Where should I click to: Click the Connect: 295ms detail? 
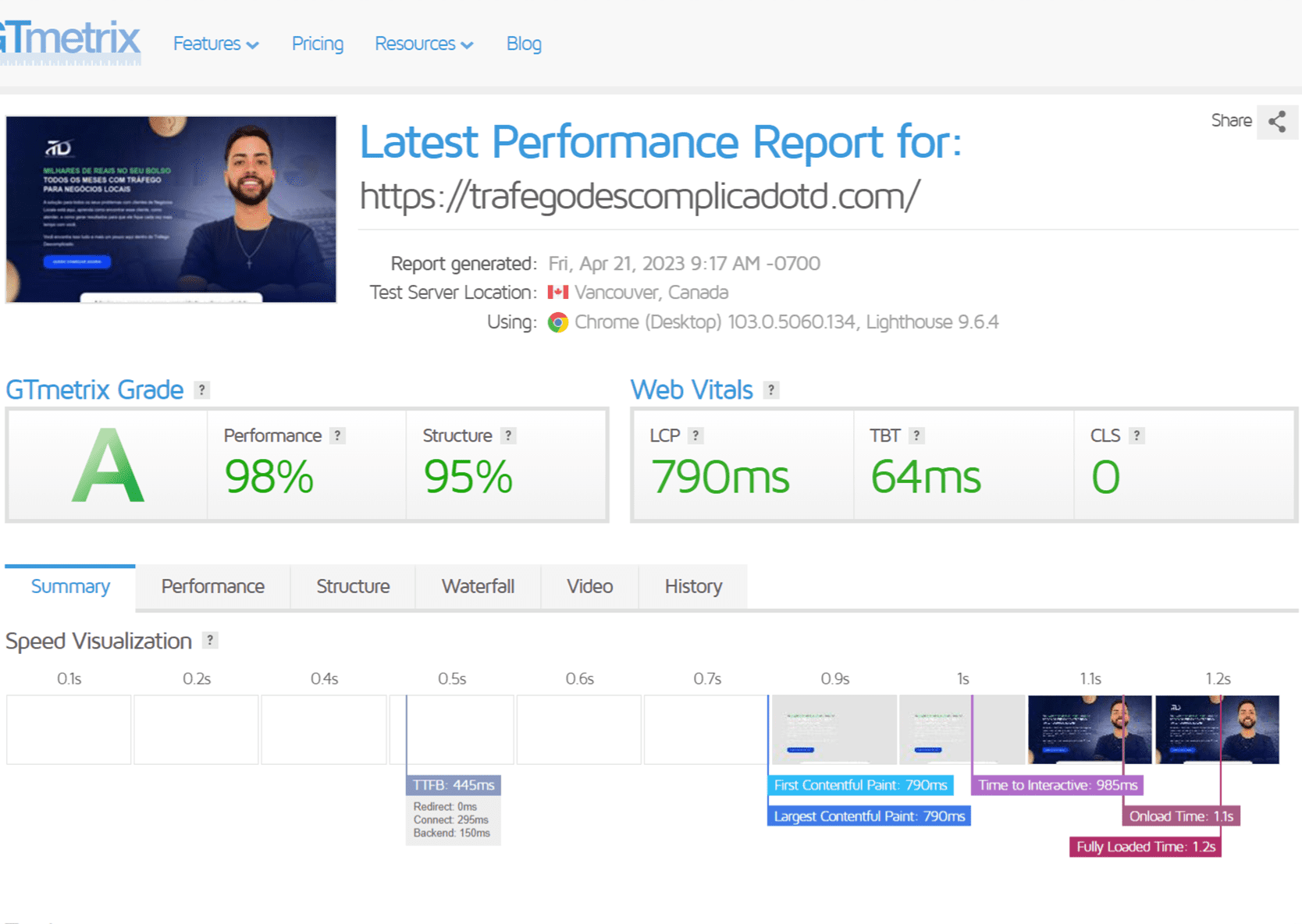point(451,819)
